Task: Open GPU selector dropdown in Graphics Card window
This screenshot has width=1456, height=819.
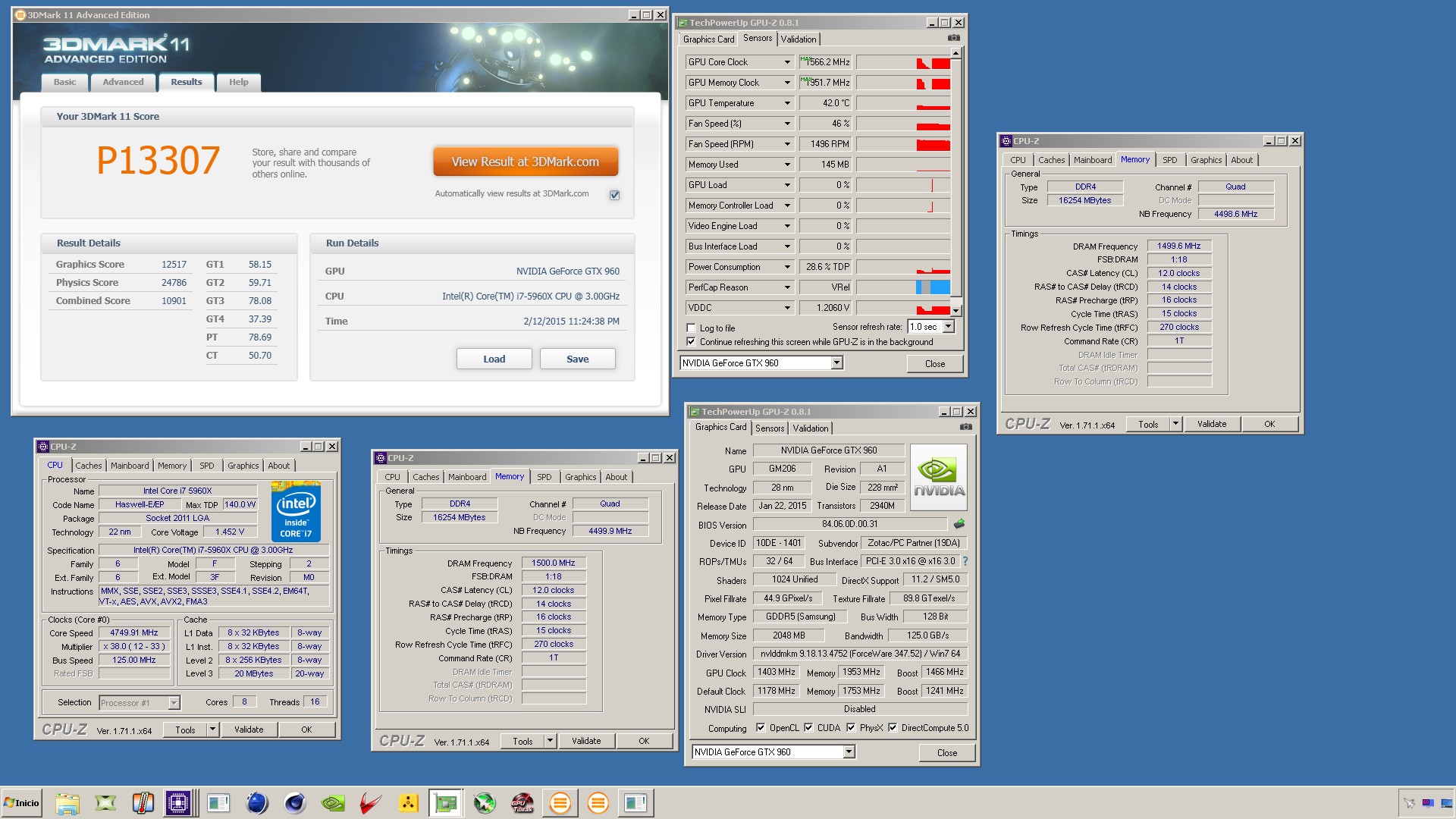Action: (849, 752)
